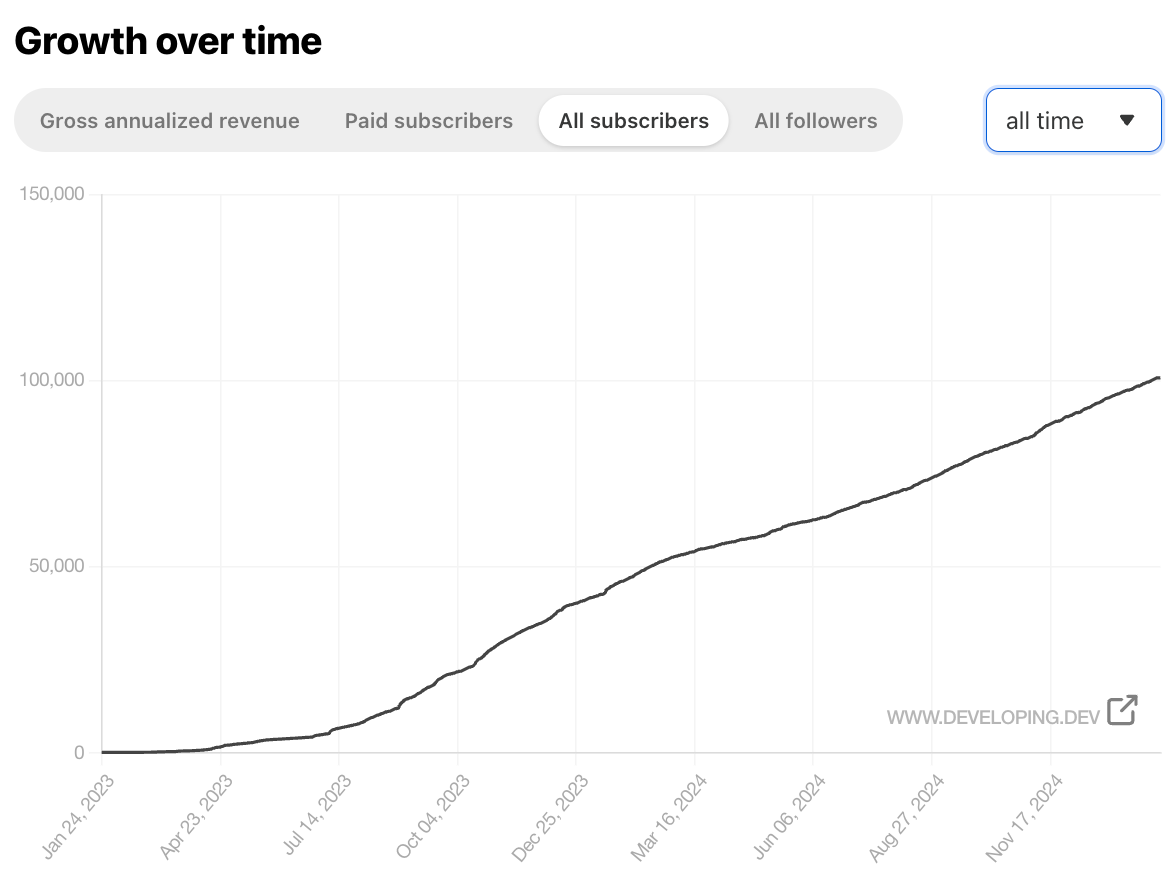Click the Aug 27, 2024 axis date

906,815
